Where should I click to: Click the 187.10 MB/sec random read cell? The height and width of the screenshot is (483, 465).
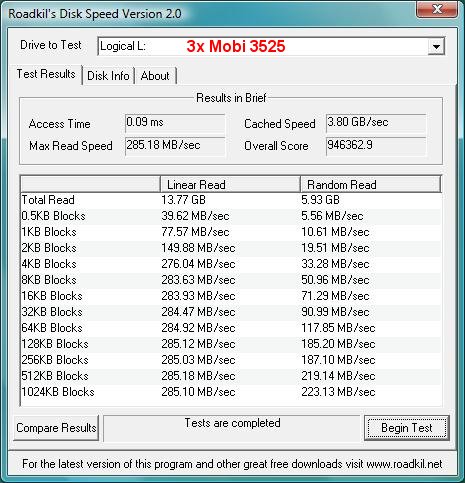point(338,360)
